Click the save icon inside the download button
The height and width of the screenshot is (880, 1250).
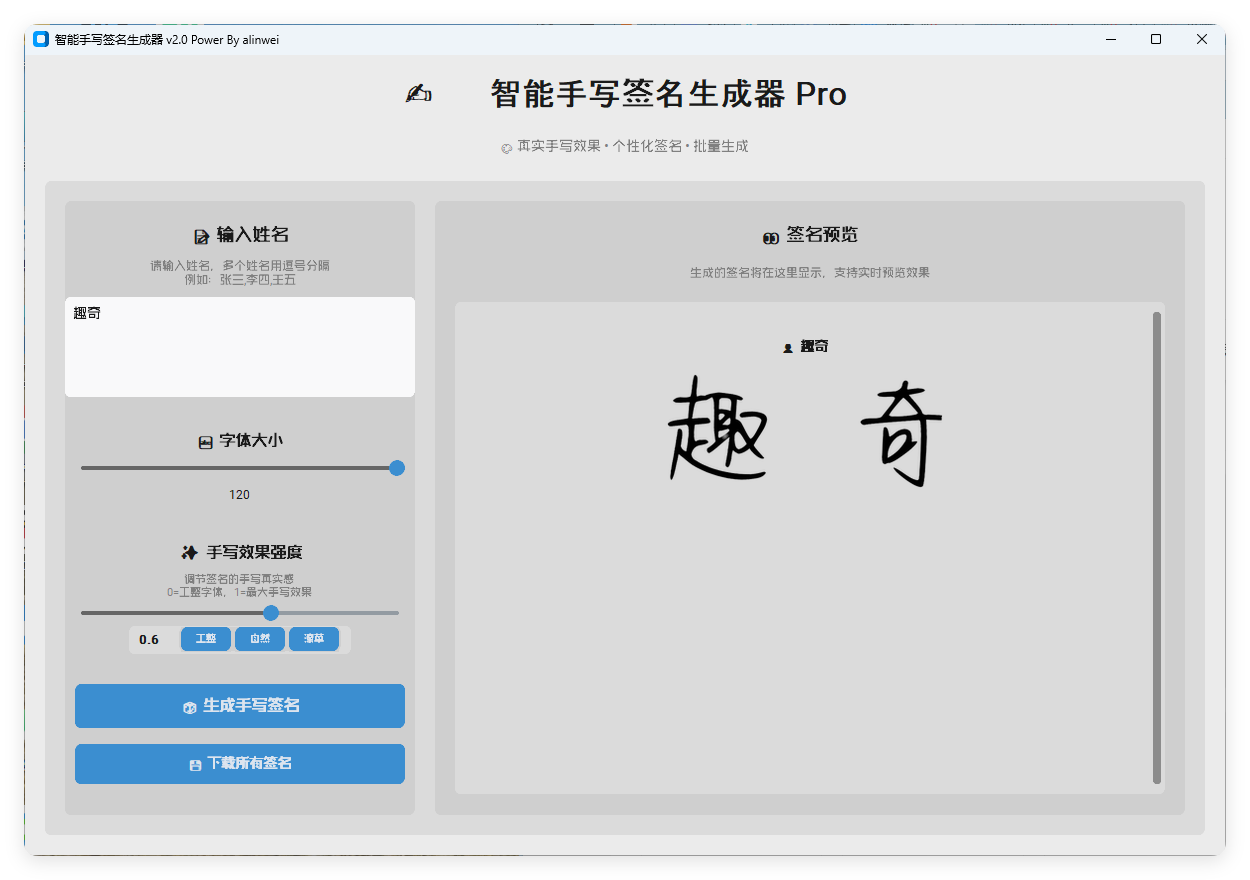196,763
